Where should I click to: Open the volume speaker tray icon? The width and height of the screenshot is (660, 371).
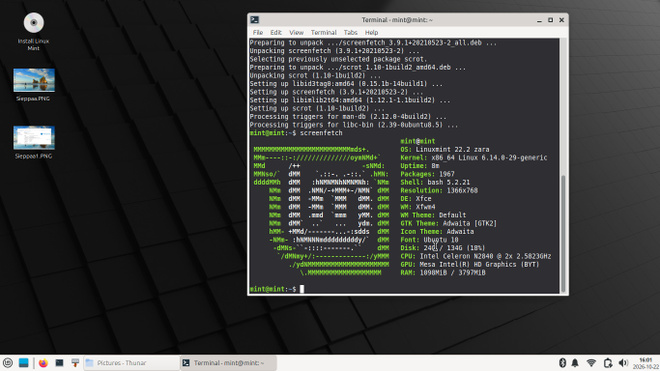[x=623, y=363]
